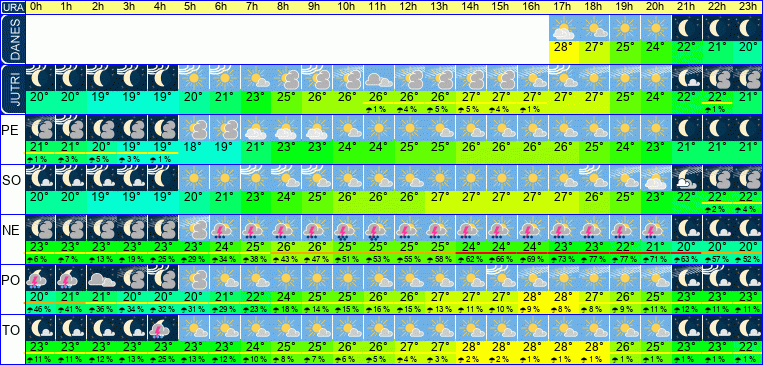The image size is (763, 365).
Task: Click the JUTRI 0h windy moon icon
Action: [40, 77]
